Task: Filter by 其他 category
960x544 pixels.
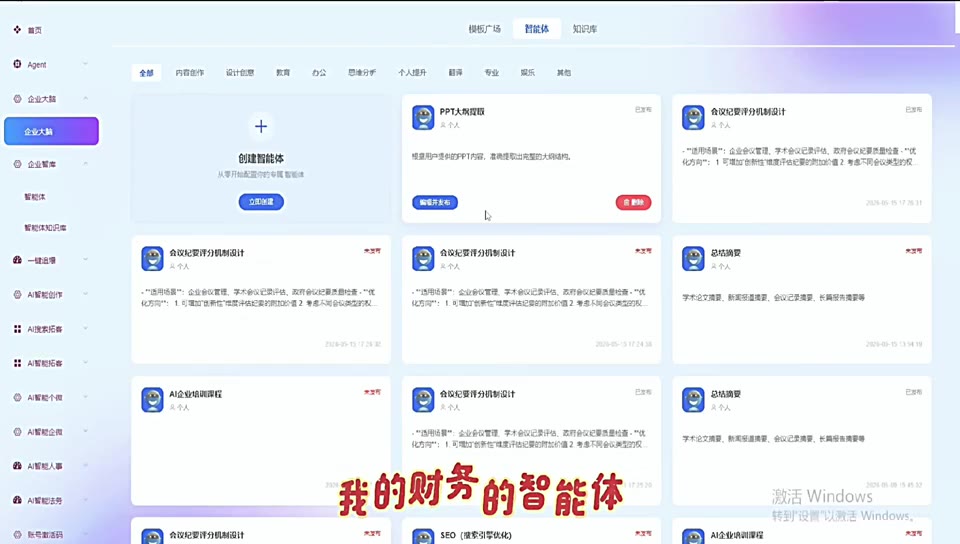Action: [564, 72]
